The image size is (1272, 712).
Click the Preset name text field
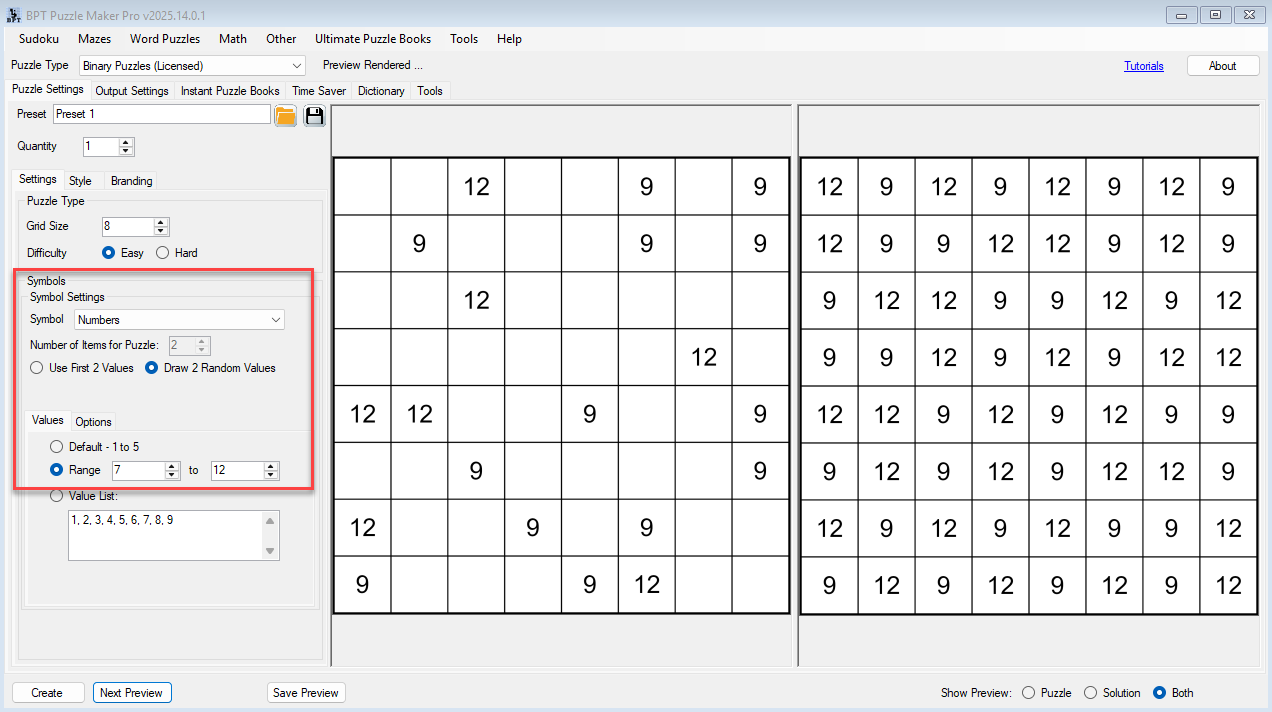[x=161, y=115]
